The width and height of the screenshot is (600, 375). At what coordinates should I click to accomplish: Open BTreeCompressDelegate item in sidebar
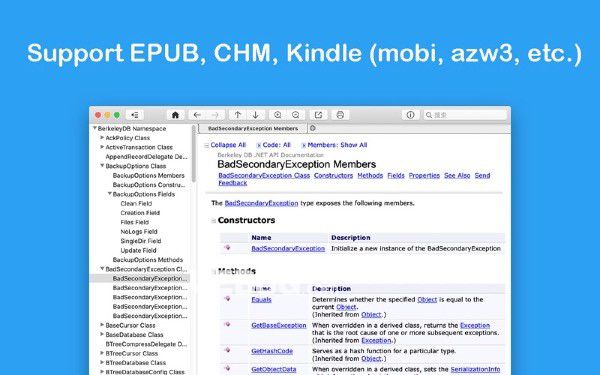pyautogui.click(x=146, y=344)
